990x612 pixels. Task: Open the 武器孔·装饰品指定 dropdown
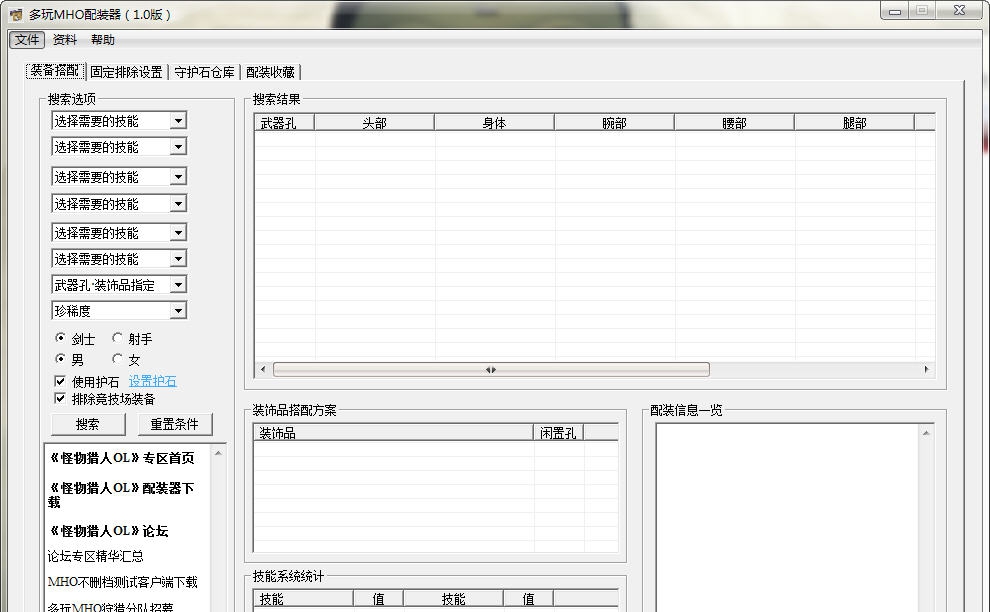[118, 284]
